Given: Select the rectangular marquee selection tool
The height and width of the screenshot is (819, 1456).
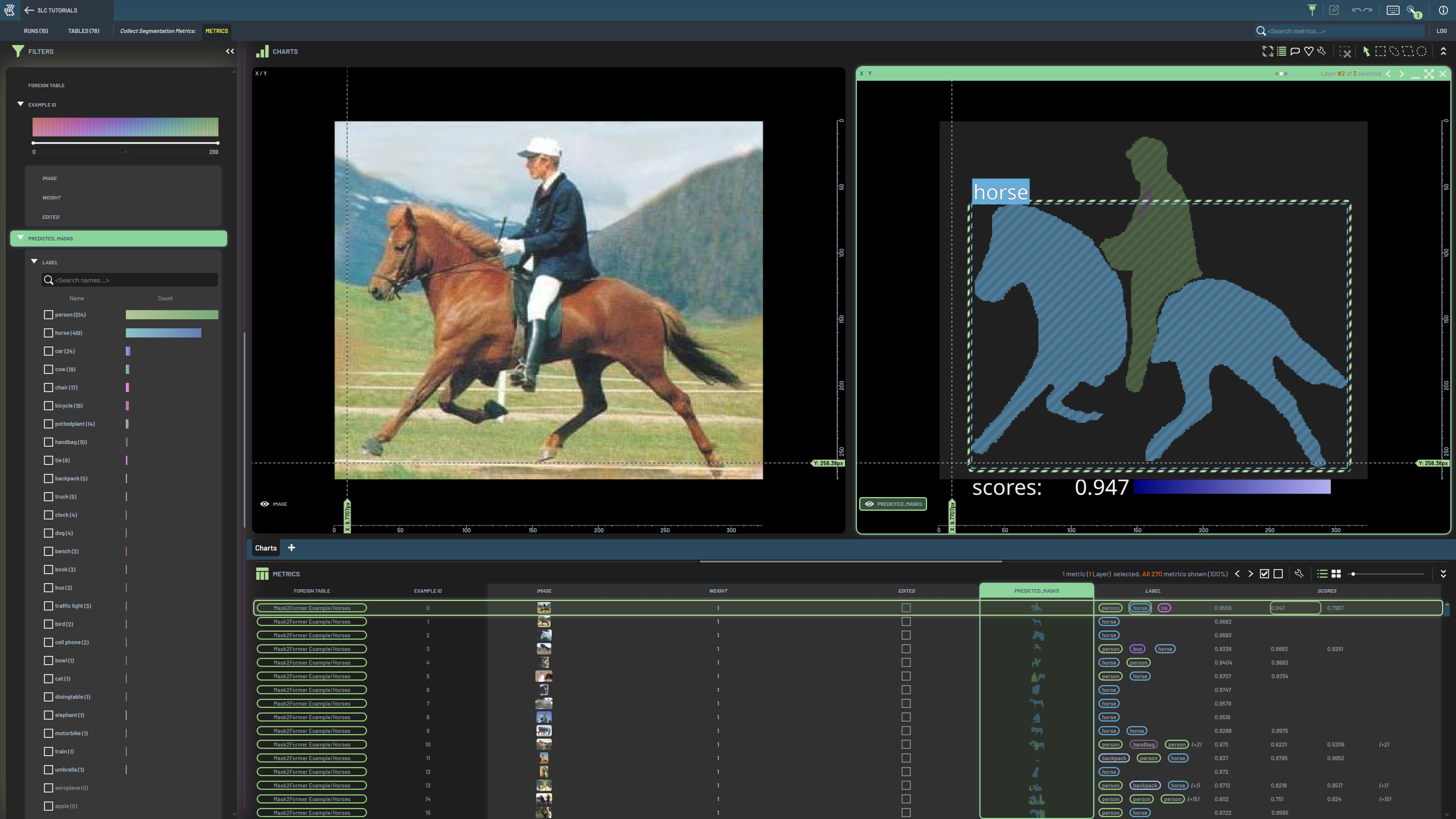Looking at the screenshot, I should (x=1380, y=52).
